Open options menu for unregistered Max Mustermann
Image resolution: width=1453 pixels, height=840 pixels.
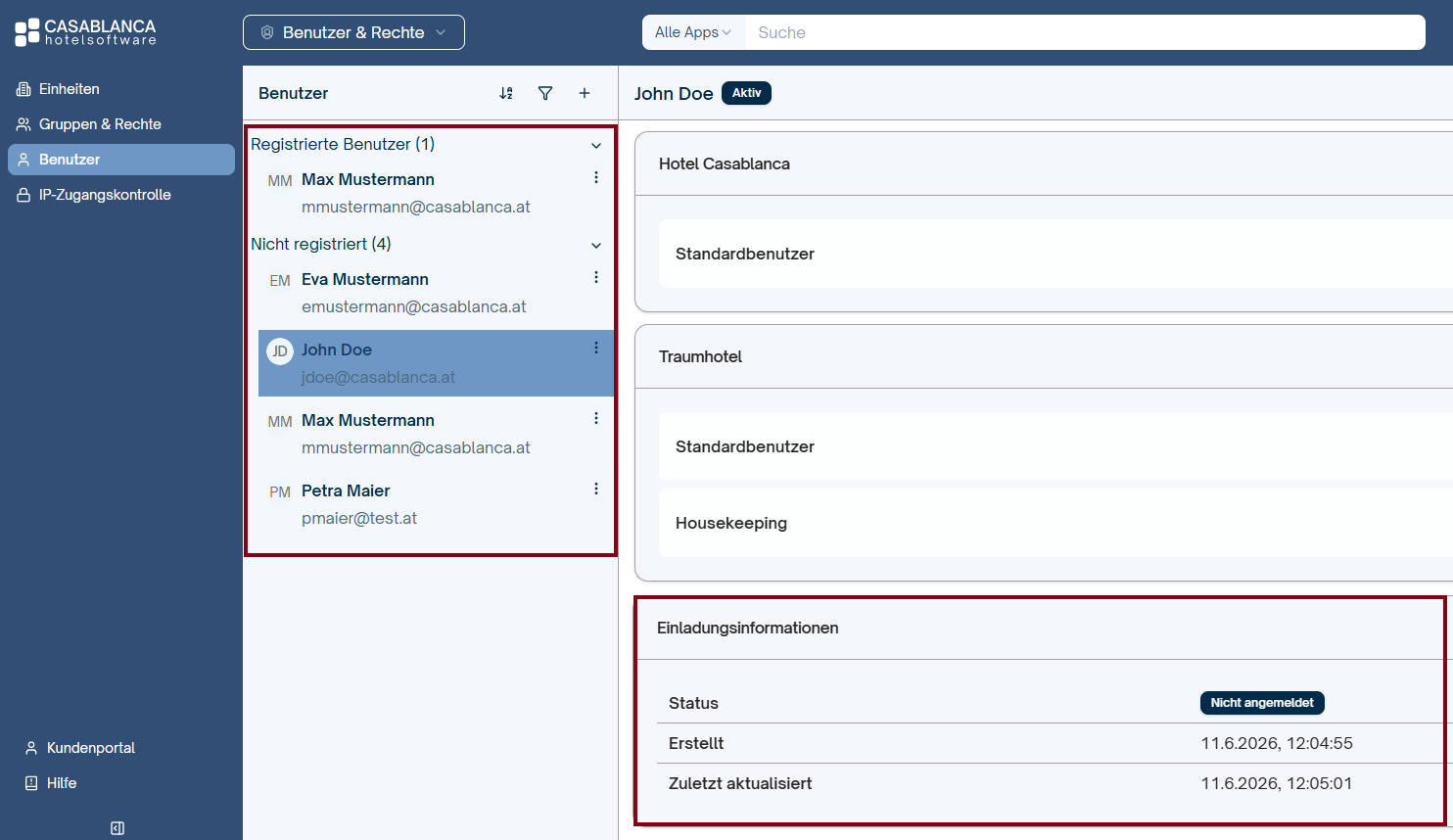click(596, 418)
